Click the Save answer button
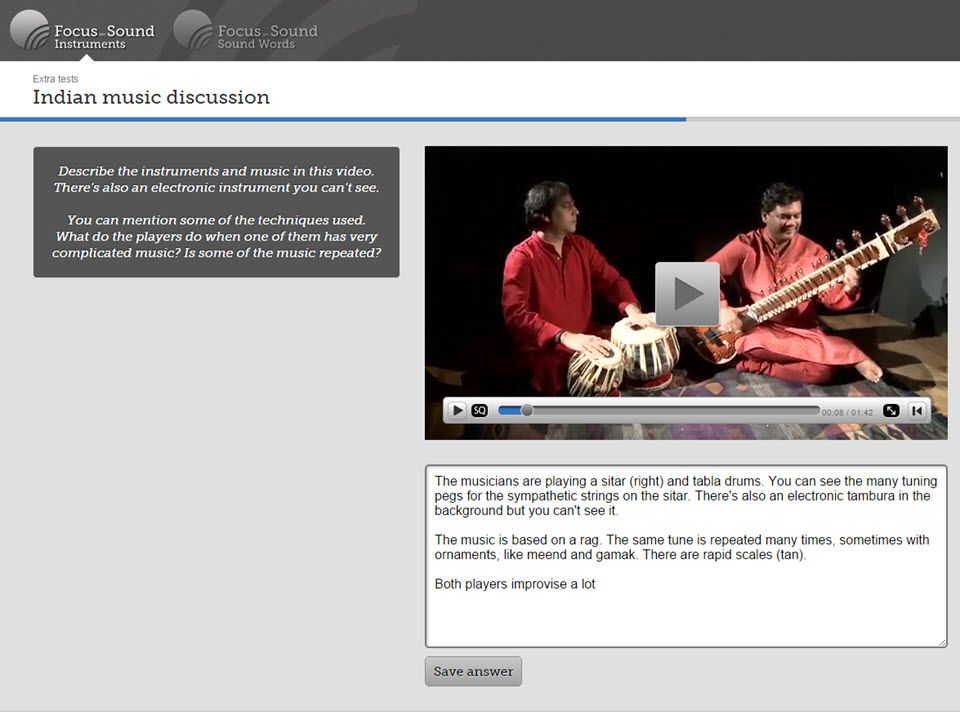The image size is (960, 716). [473, 671]
